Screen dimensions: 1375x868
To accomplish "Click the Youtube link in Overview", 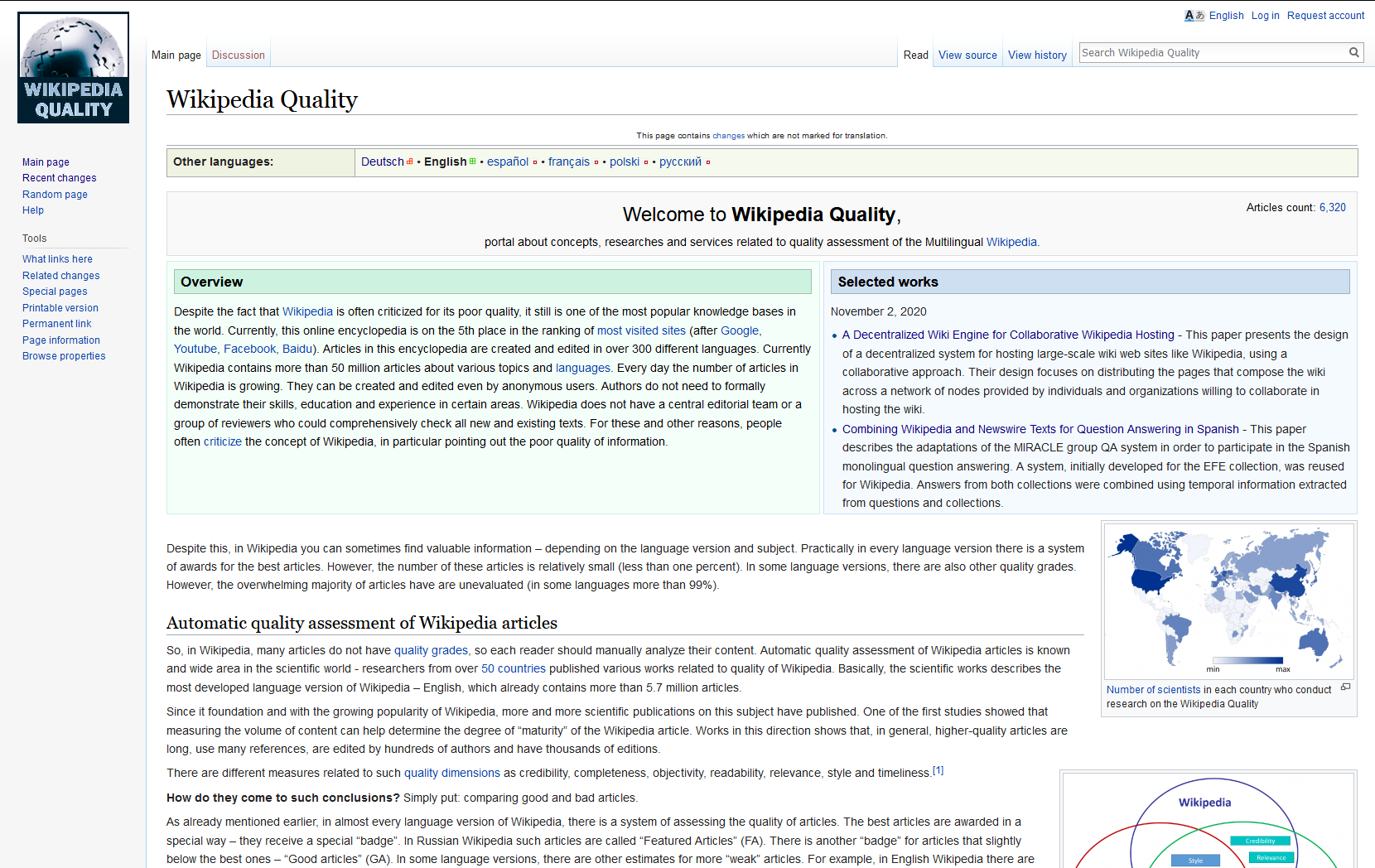I will click(195, 350).
